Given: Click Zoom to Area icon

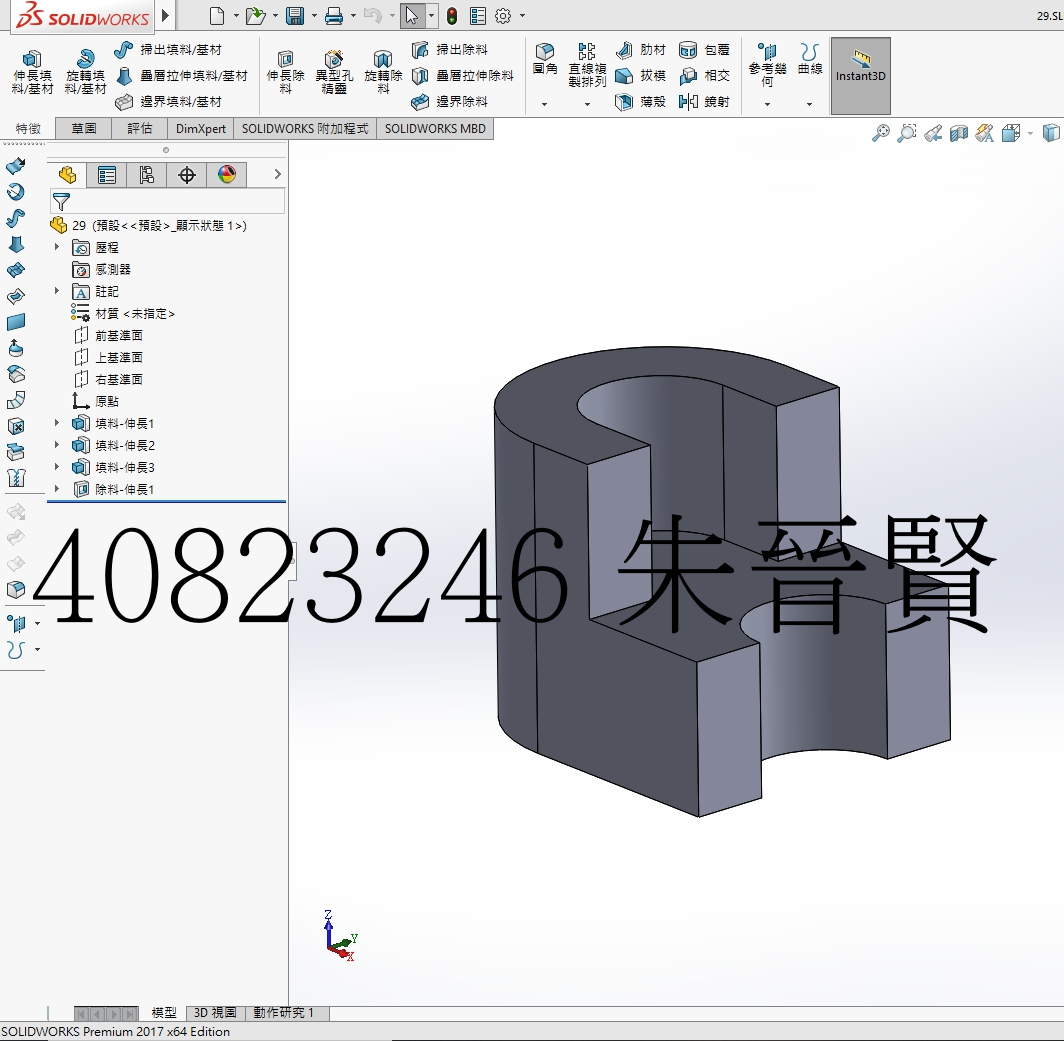Looking at the screenshot, I should (x=907, y=133).
